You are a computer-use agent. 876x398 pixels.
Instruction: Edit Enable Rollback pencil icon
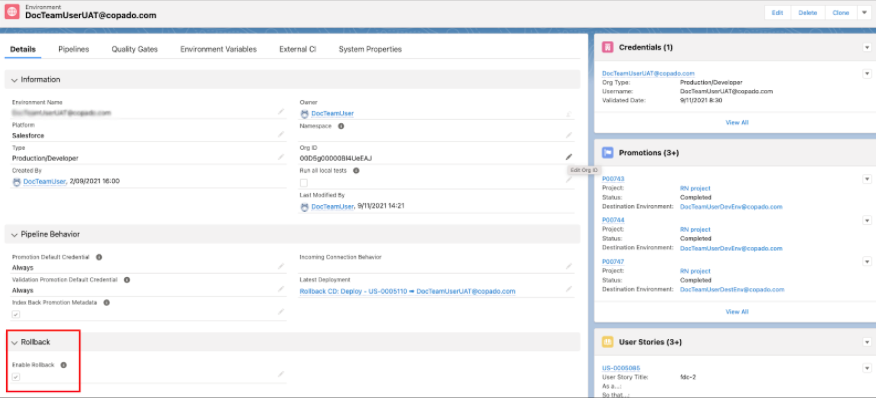tap(281, 374)
